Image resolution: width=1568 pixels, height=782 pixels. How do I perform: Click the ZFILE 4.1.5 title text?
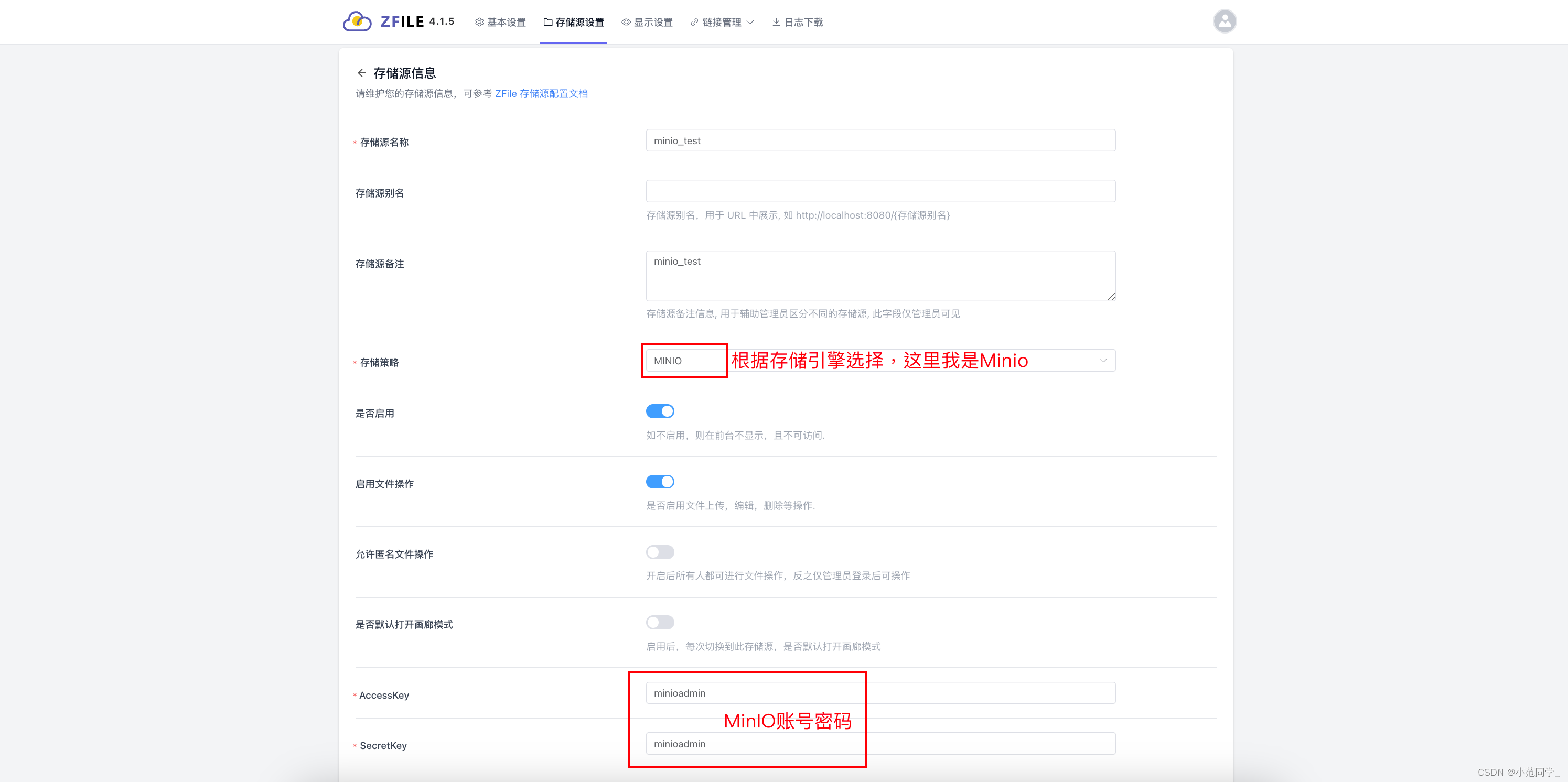pos(417,22)
